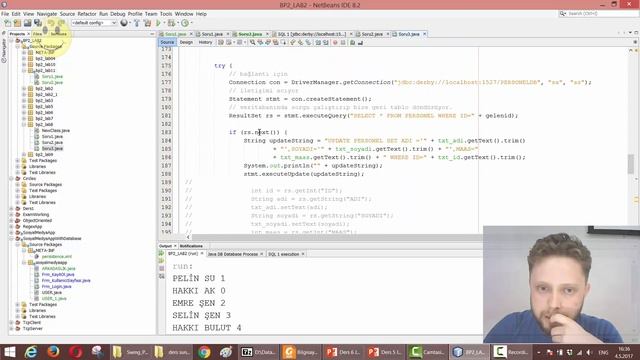Select the TcpServer project
Image resolution: width=640 pixels, height=360 pixels.
click(x=33, y=329)
